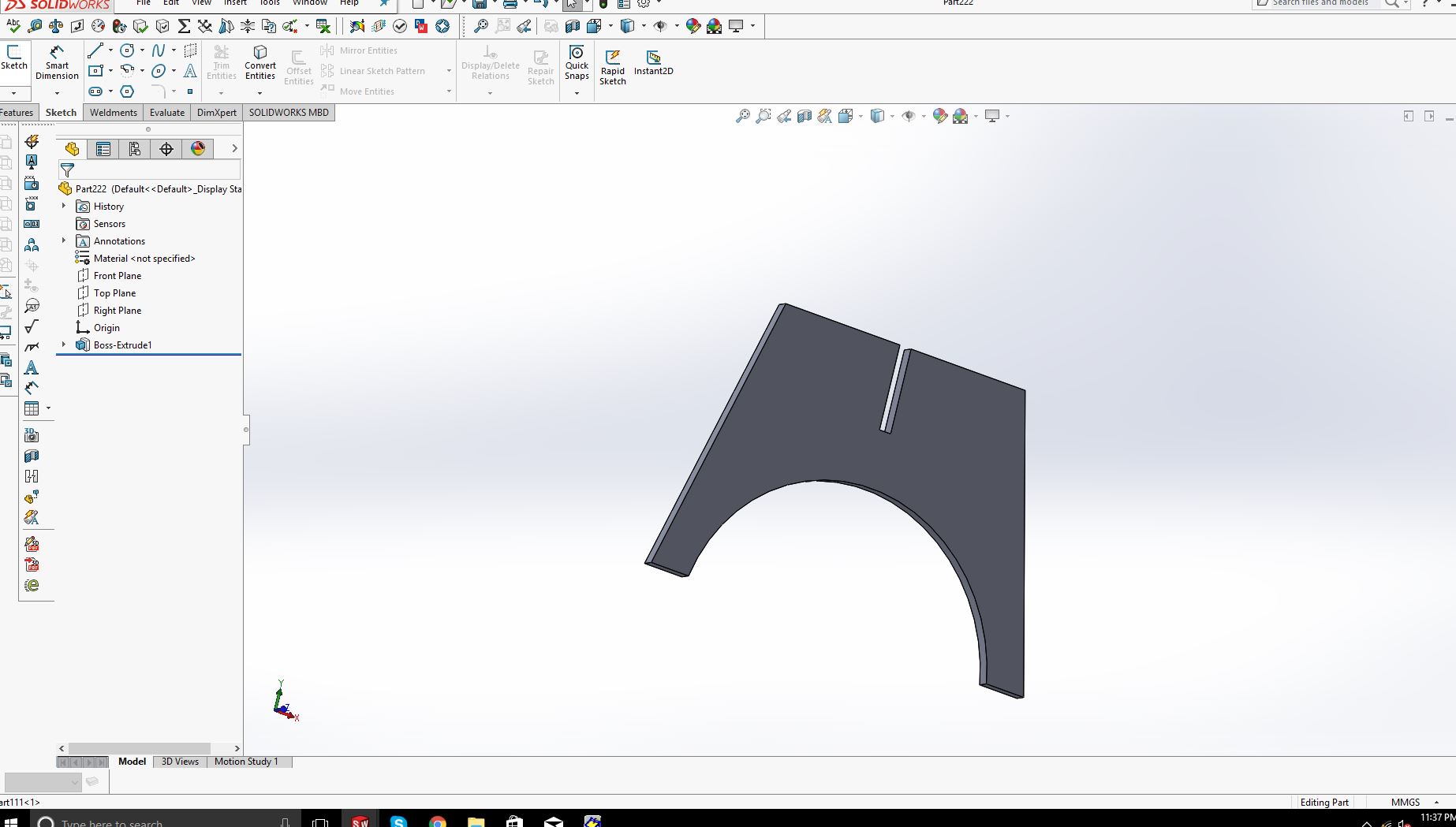
Task: Select the Line sketch tool
Action: (95, 50)
